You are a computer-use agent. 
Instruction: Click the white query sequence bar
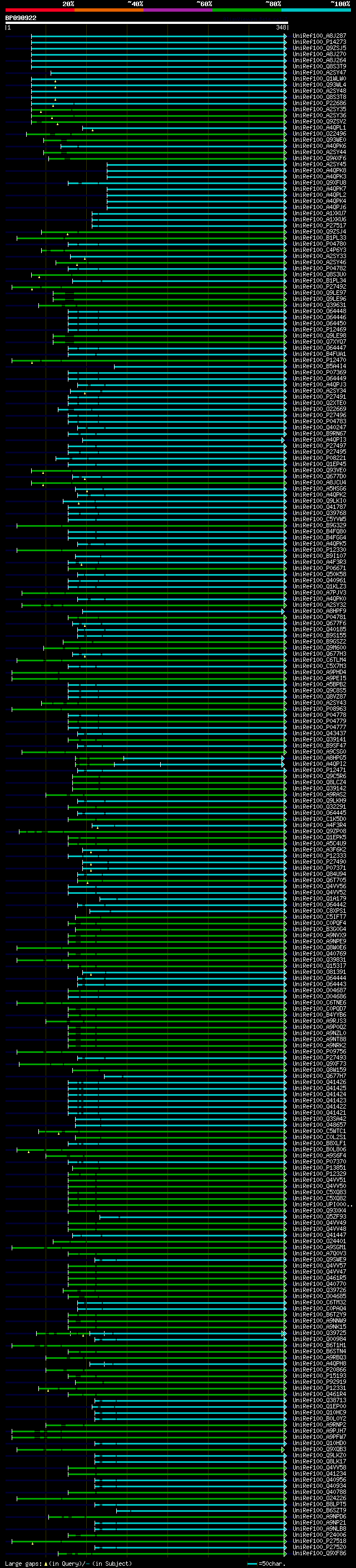[x=147, y=23]
